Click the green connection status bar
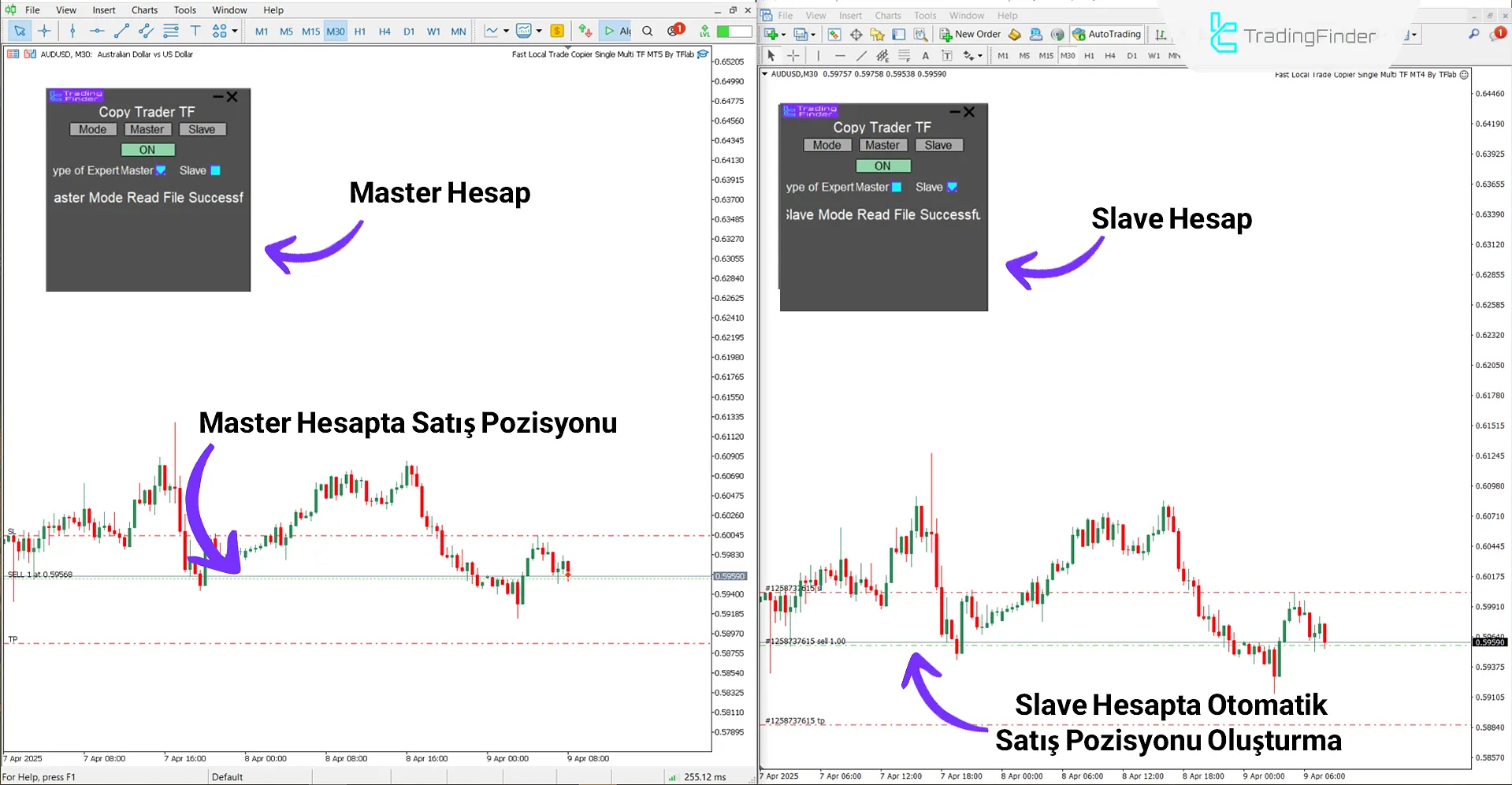Viewport: 1512px width, 785px height. point(734,31)
